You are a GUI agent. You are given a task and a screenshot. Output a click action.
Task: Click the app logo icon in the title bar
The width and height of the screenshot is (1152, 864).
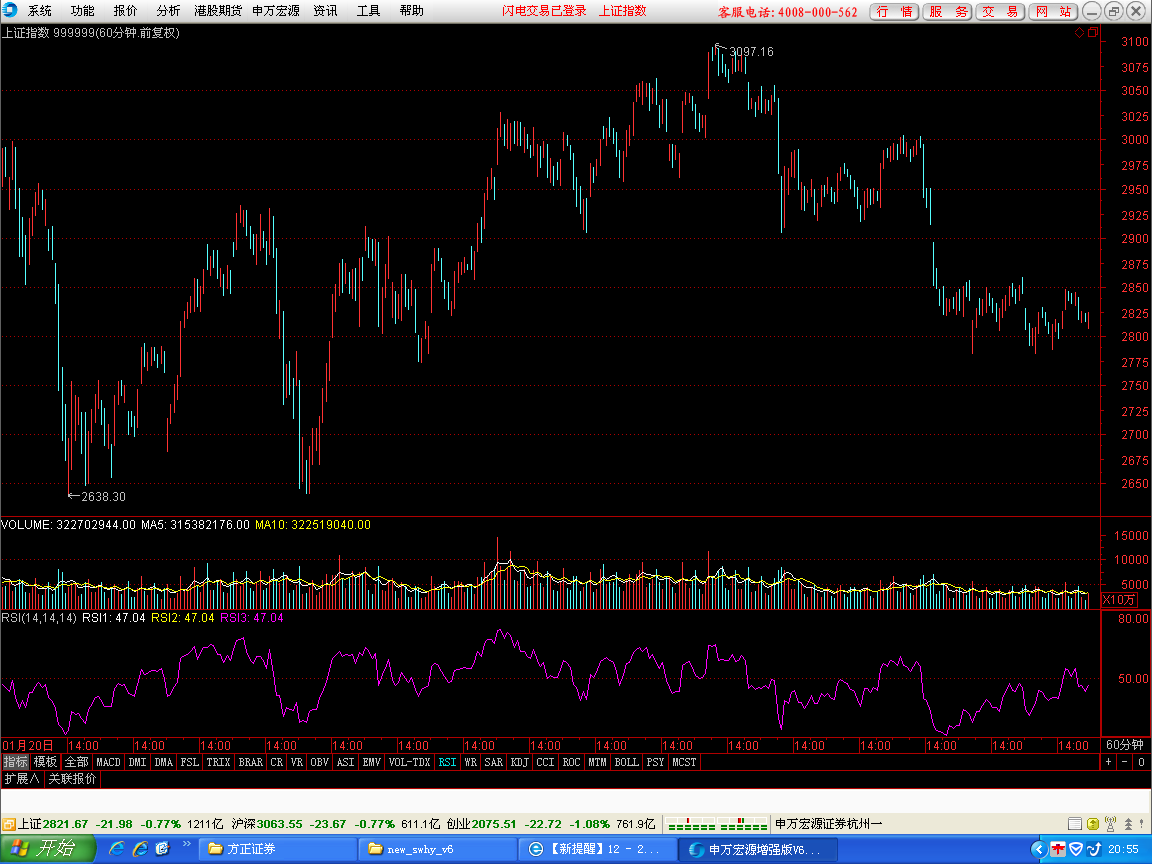[x=10, y=10]
